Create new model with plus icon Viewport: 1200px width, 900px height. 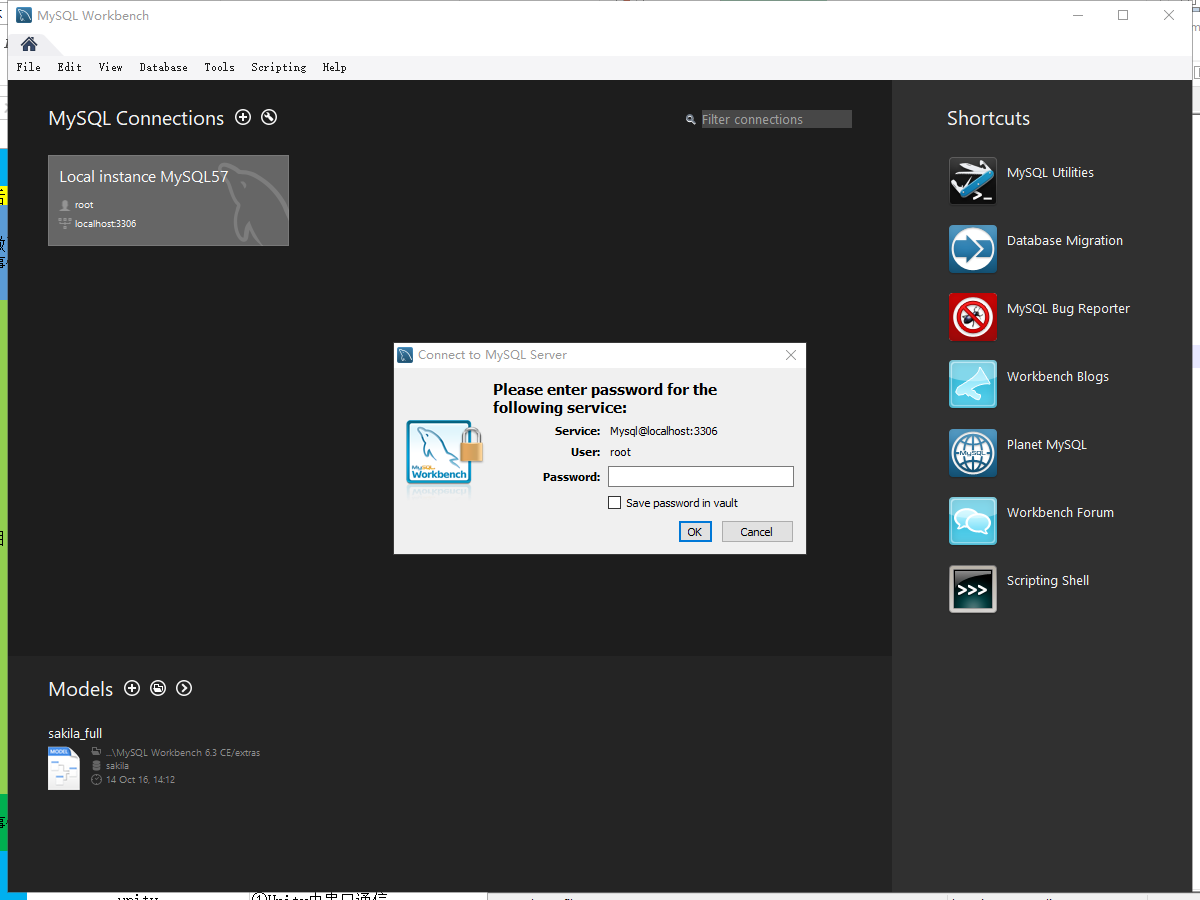132,688
